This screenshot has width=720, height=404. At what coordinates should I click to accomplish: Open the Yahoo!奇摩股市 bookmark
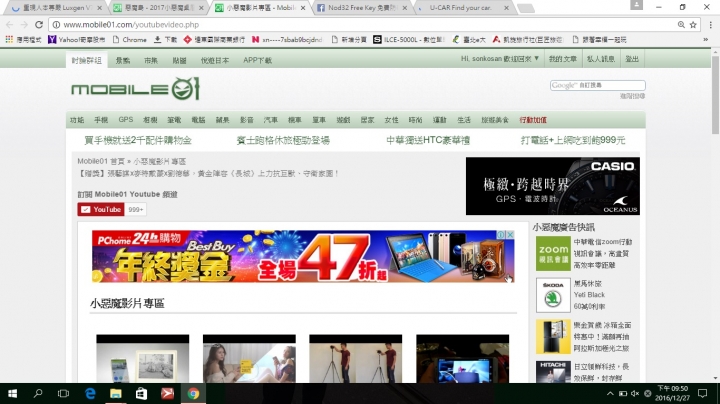click(77, 39)
